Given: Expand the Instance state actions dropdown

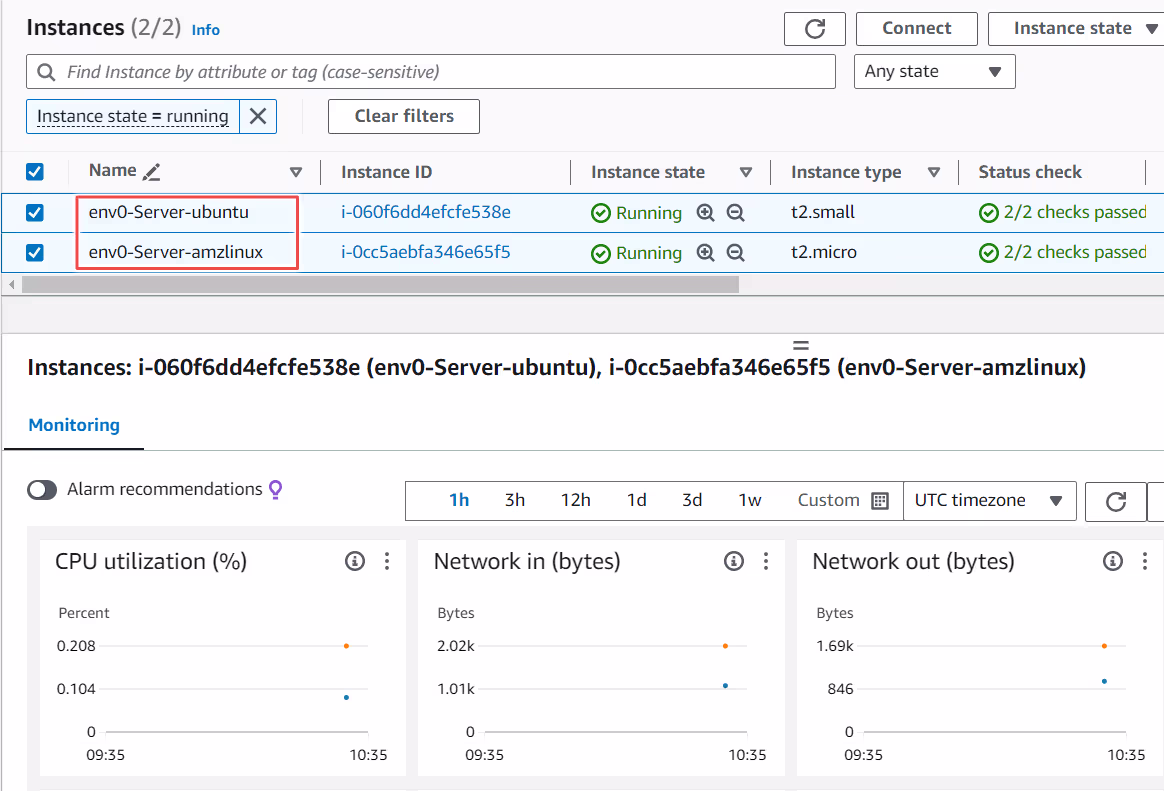Looking at the screenshot, I should pyautogui.click(x=1078, y=29).
